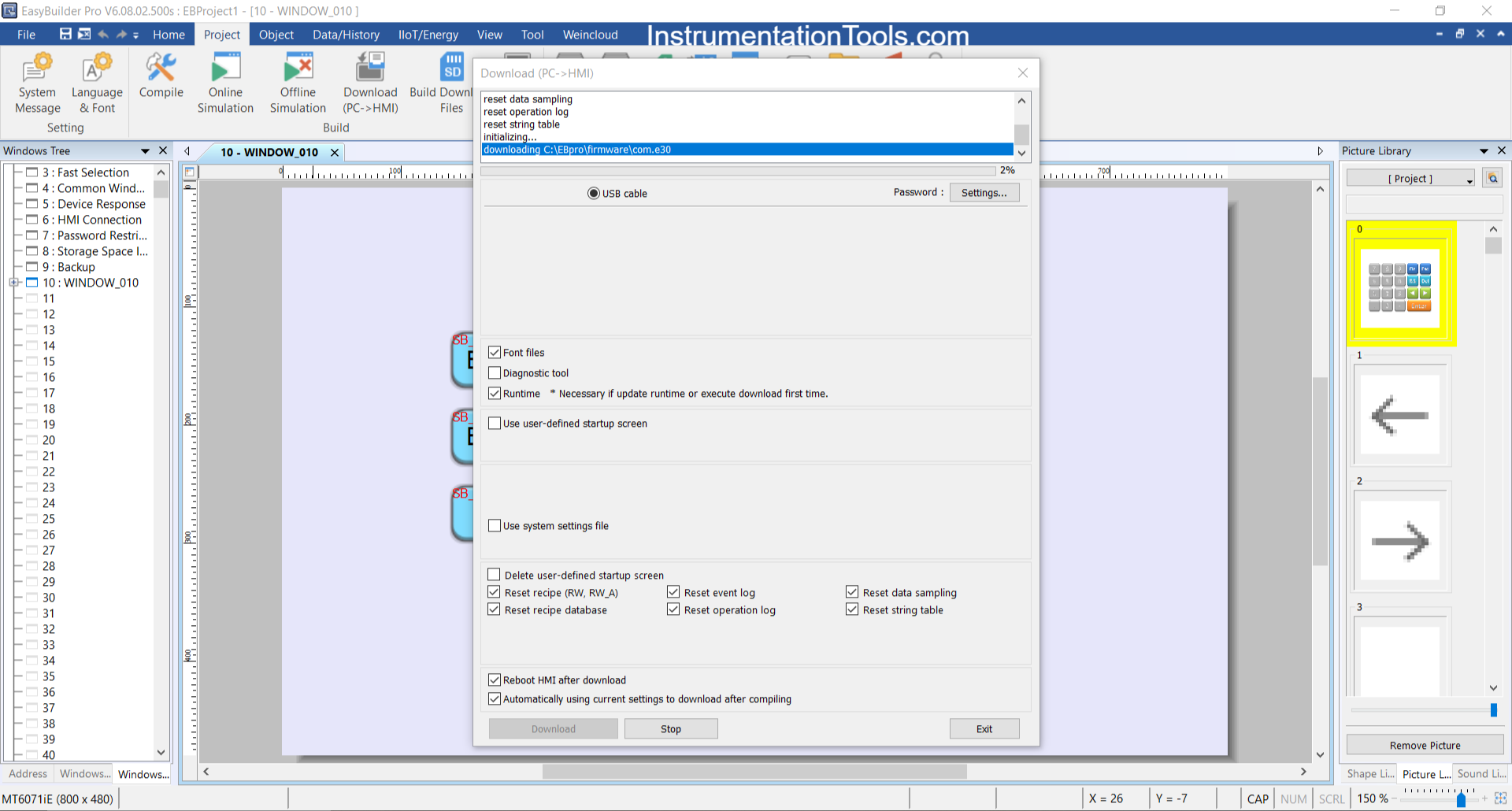Viewport: 1512px width, 811px height.
Task: Select the USB cable radio option
Action: click(594, 193)
